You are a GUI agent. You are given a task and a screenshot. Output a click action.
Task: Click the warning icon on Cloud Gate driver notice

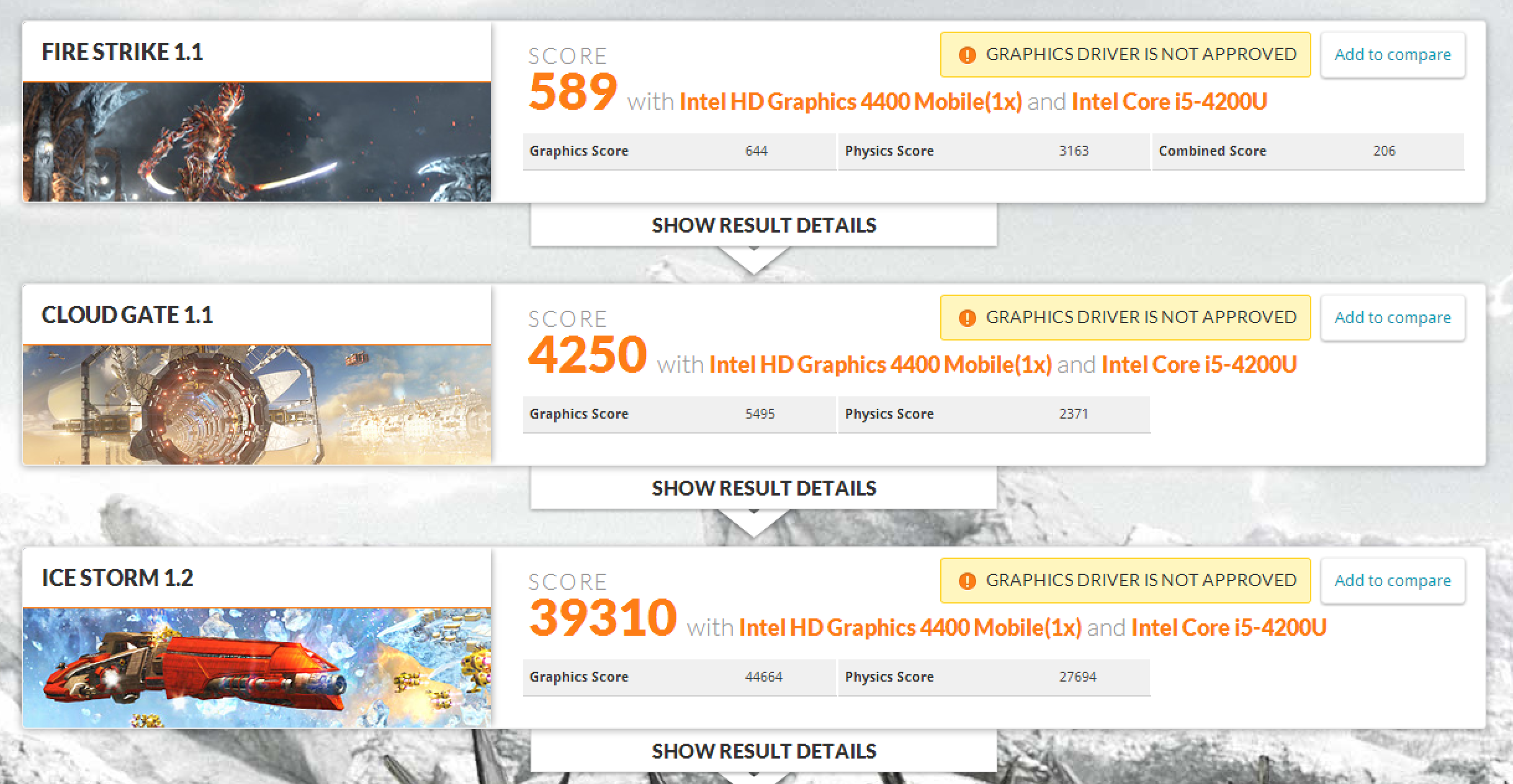(x=967, y=318)
